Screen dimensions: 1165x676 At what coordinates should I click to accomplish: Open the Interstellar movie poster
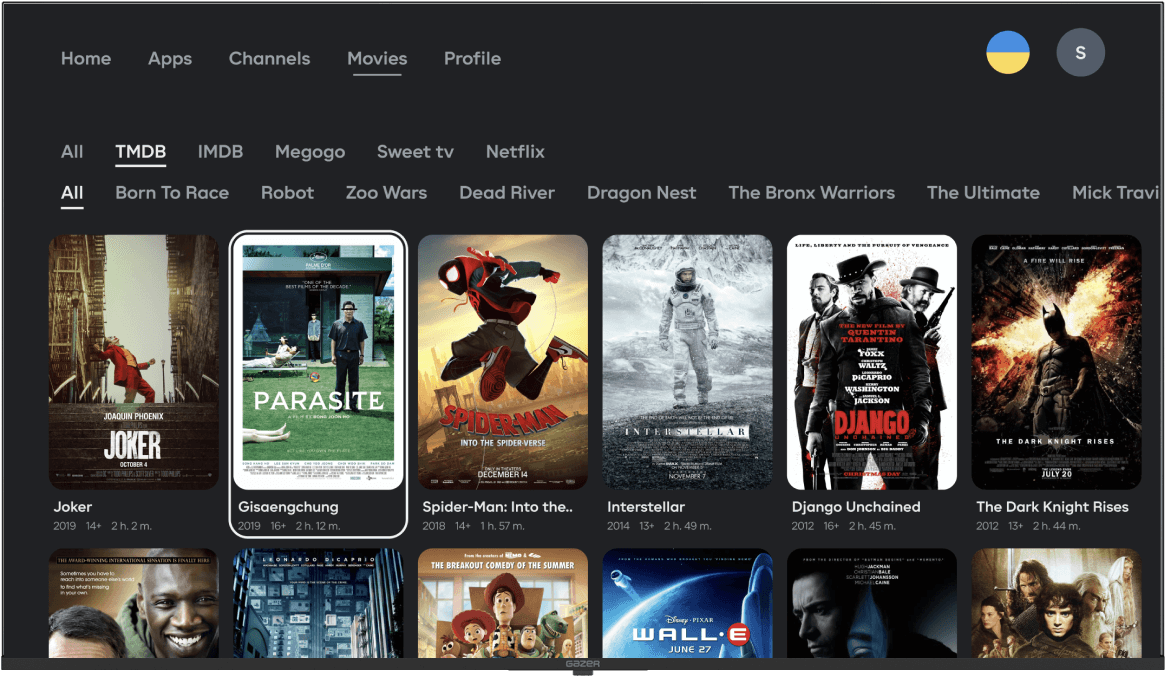pyautogui.click(x=687, y=362)
